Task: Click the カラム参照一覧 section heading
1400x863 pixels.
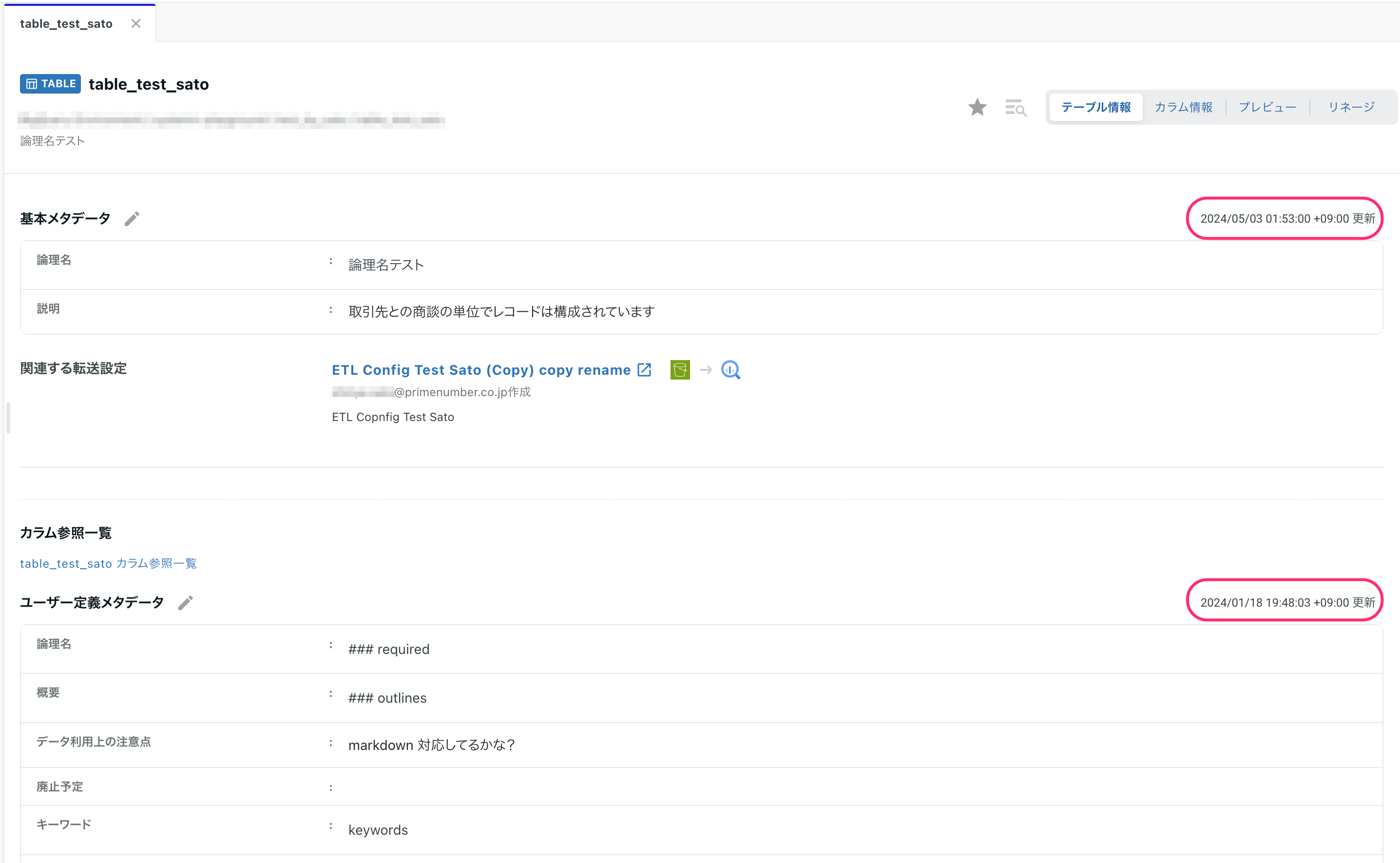Action: pos(66,533)
